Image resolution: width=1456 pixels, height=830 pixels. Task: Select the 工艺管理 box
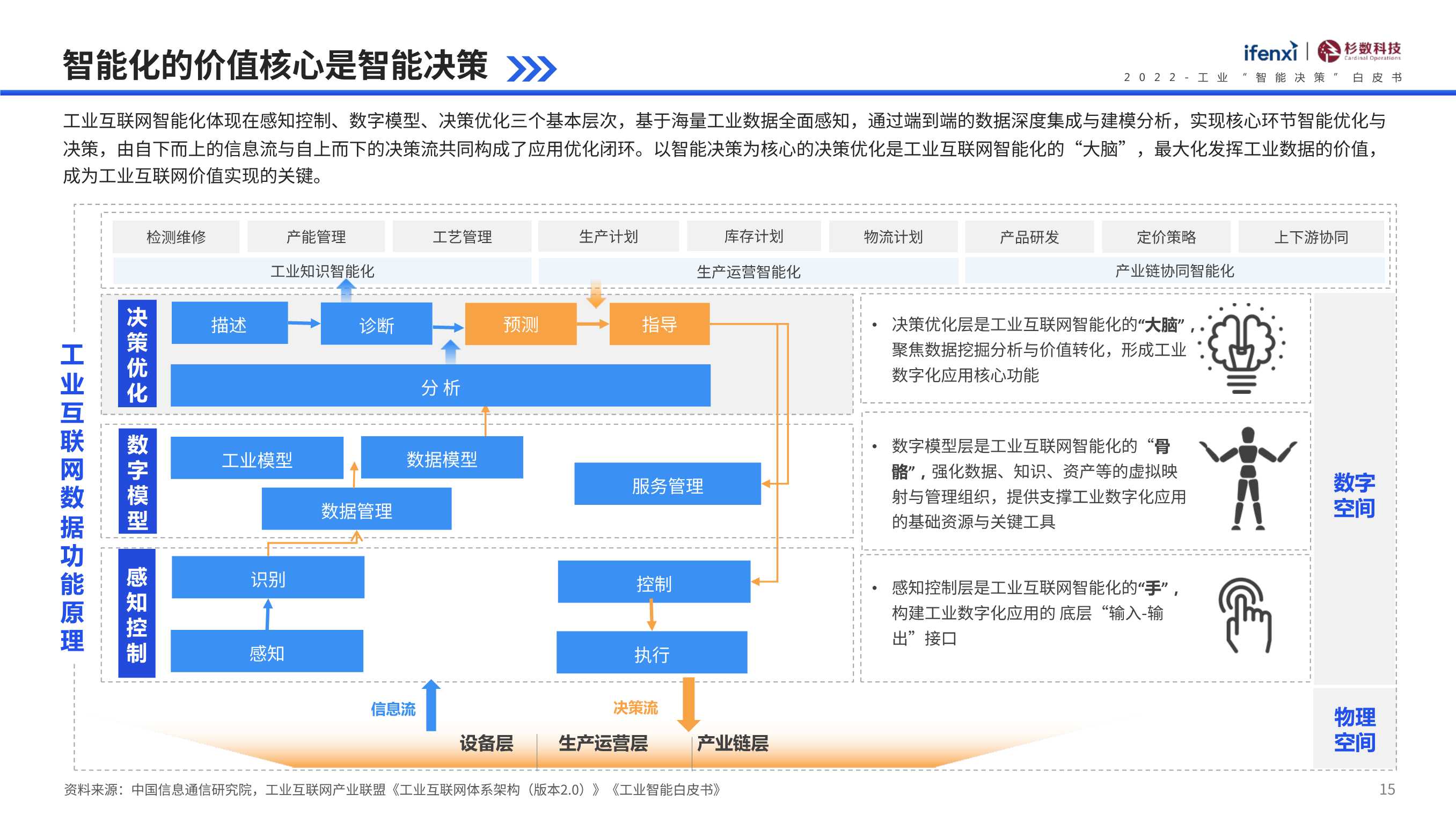(462, 237)
